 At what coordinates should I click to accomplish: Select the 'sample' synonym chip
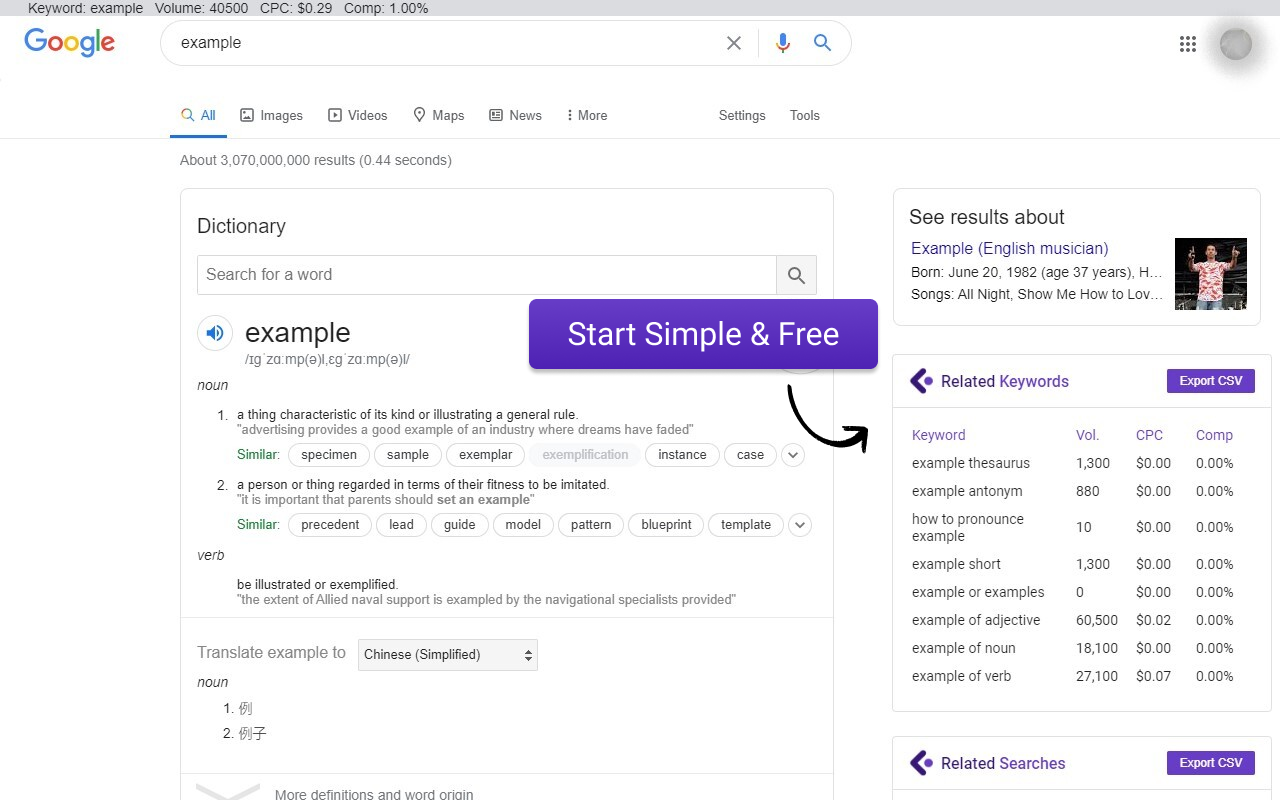click(408, 455)
